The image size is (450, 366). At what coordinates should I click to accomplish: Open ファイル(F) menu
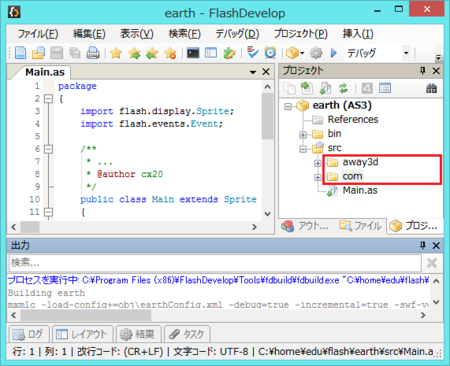click(38, 34)
